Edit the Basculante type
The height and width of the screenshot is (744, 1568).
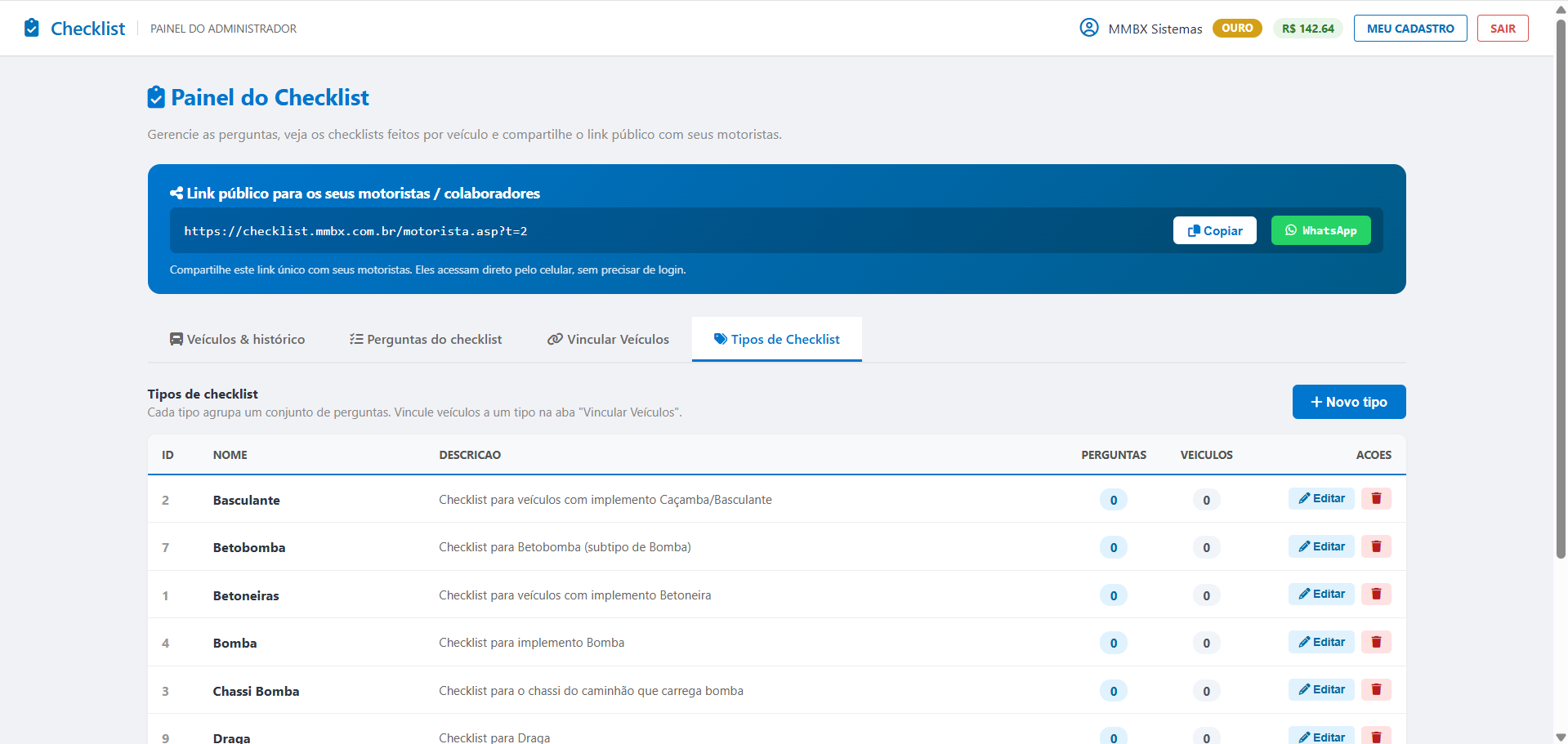pos(1321,498)
